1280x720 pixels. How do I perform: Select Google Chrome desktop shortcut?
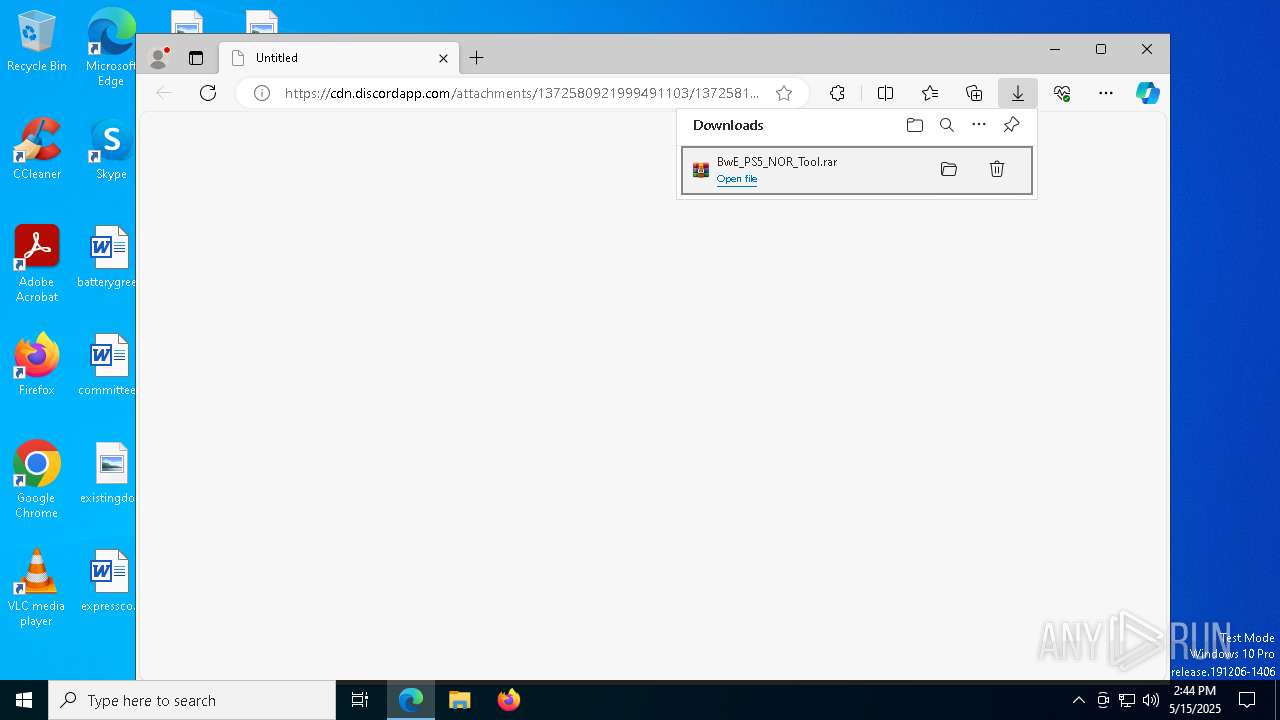pos(37,479)
